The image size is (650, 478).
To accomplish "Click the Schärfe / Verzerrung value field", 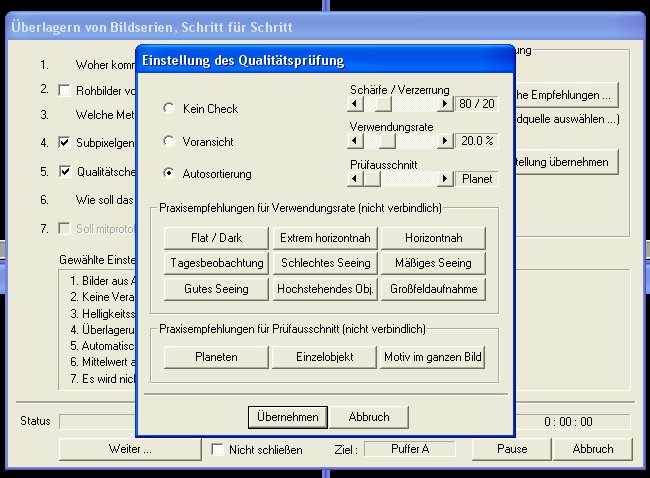I will click(476, 104).
